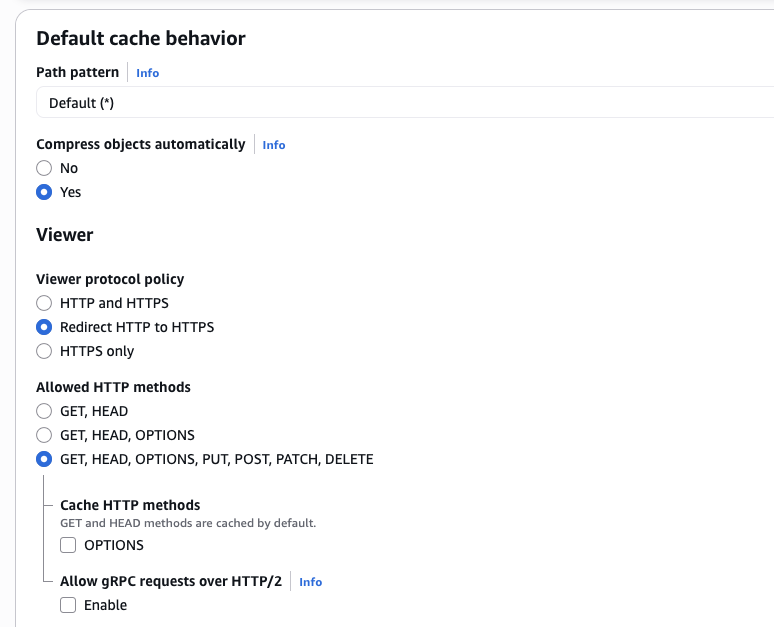This screenshot has width=774, height=627.
Task: Click the Path pattern Default (*) field
Action: (400, 103)
